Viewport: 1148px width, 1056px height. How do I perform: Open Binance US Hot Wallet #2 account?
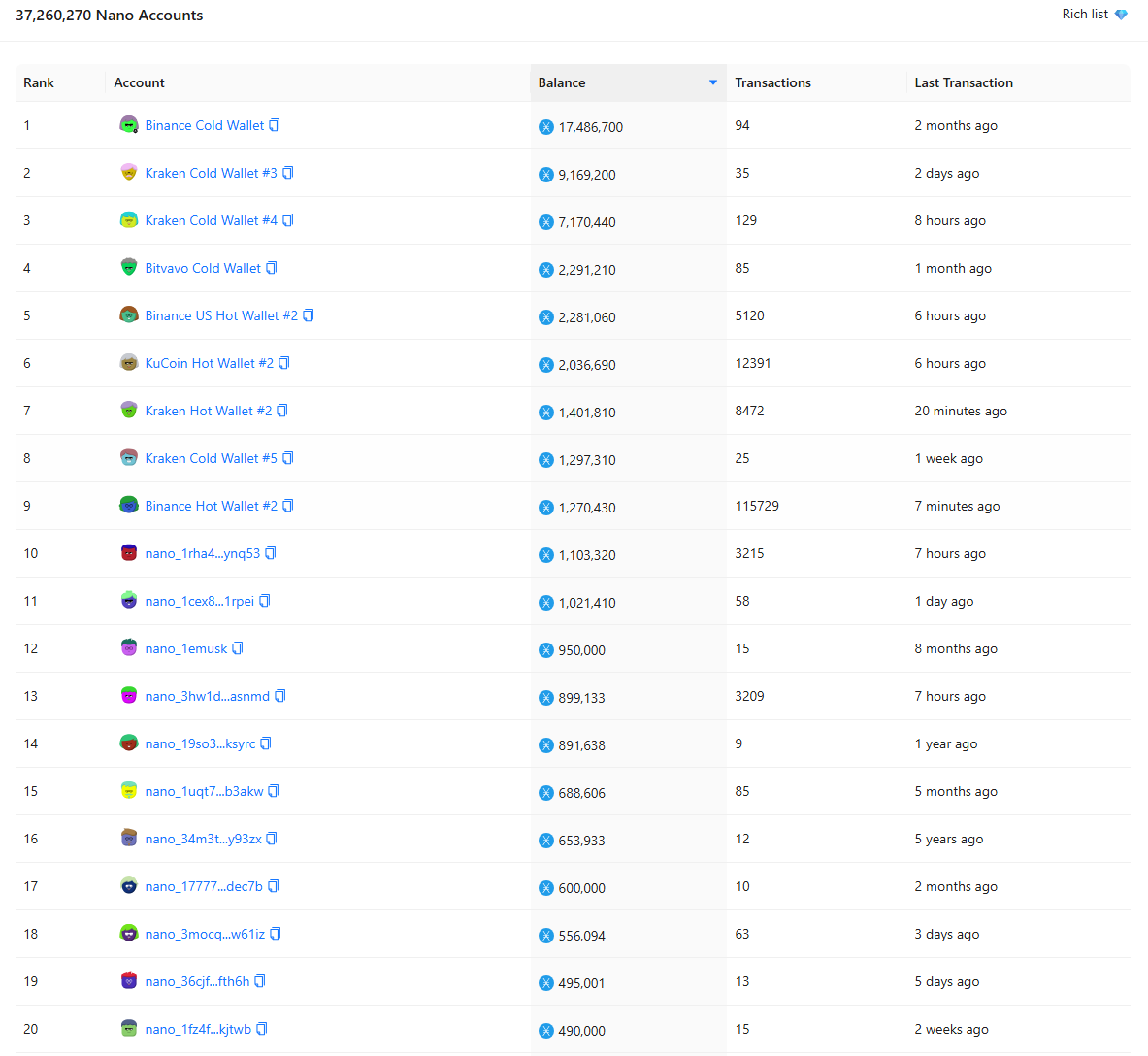pyautogui.click(x=221, y=315)
